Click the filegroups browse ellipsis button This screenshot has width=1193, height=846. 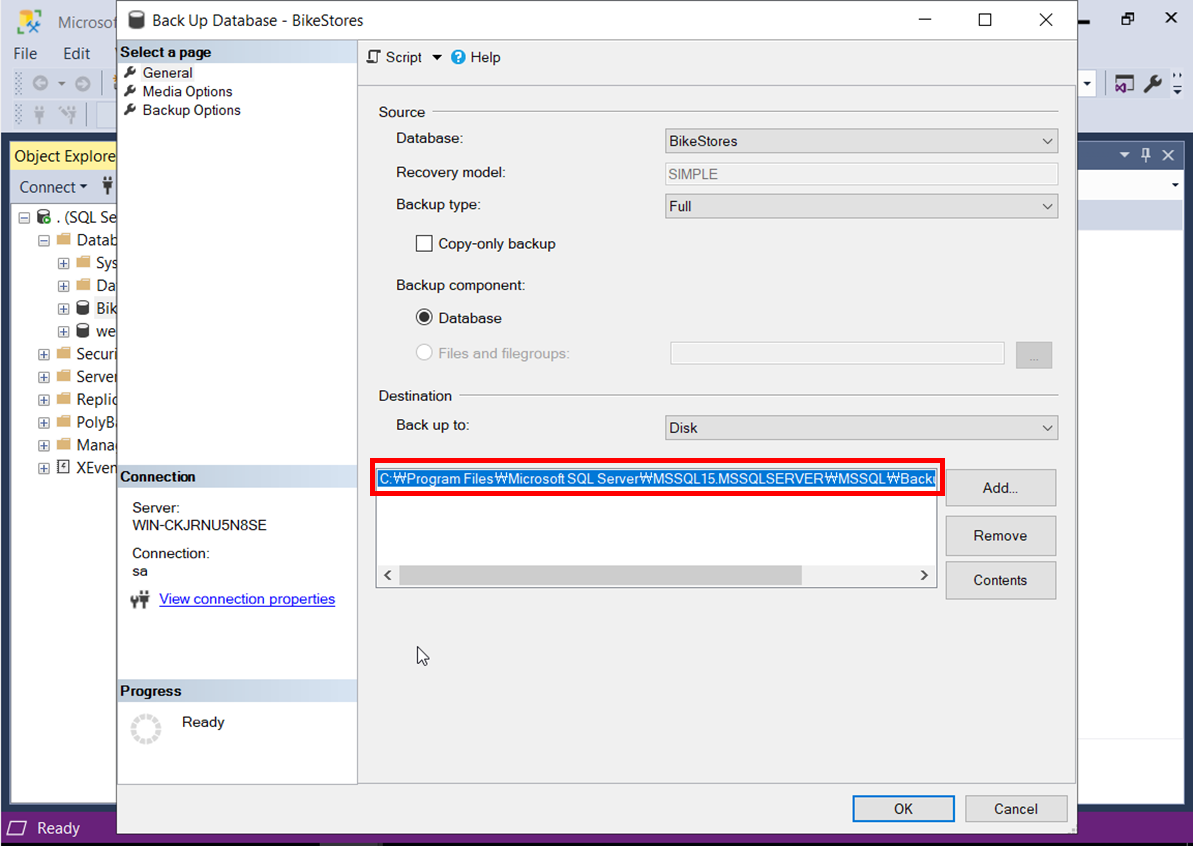point(1033,355)
